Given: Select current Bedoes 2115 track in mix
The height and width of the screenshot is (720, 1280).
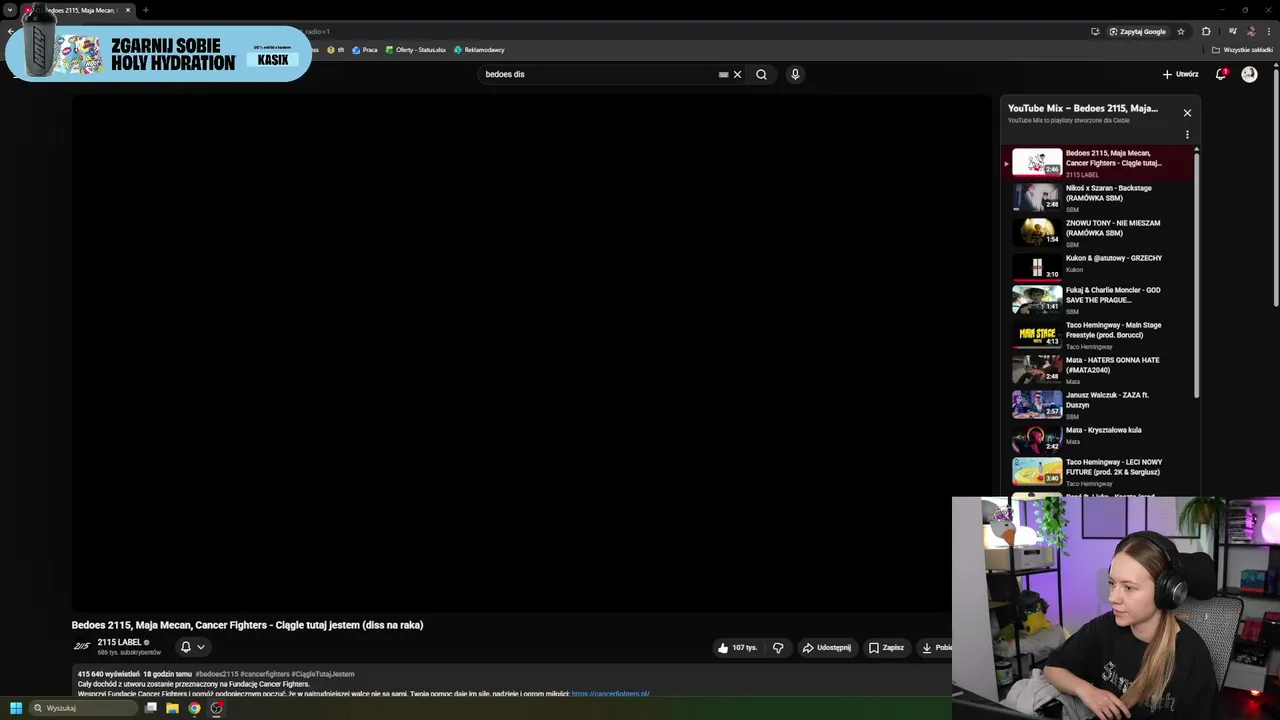Looking at the screenshot, I should click(x=1099, y=162).
